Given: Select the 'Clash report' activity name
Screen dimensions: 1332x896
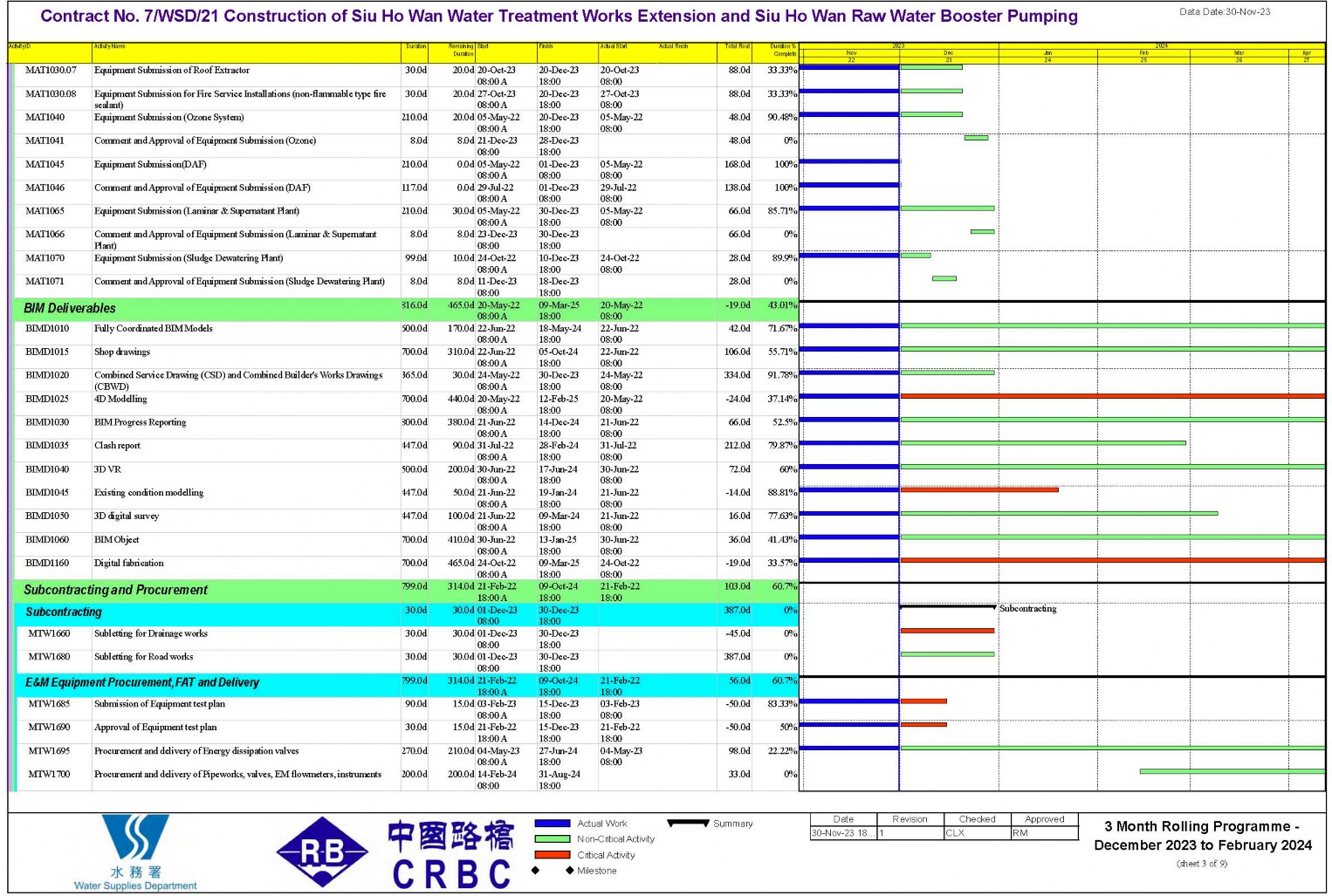Looking at the screenshot, I should (x=117, y=446).
